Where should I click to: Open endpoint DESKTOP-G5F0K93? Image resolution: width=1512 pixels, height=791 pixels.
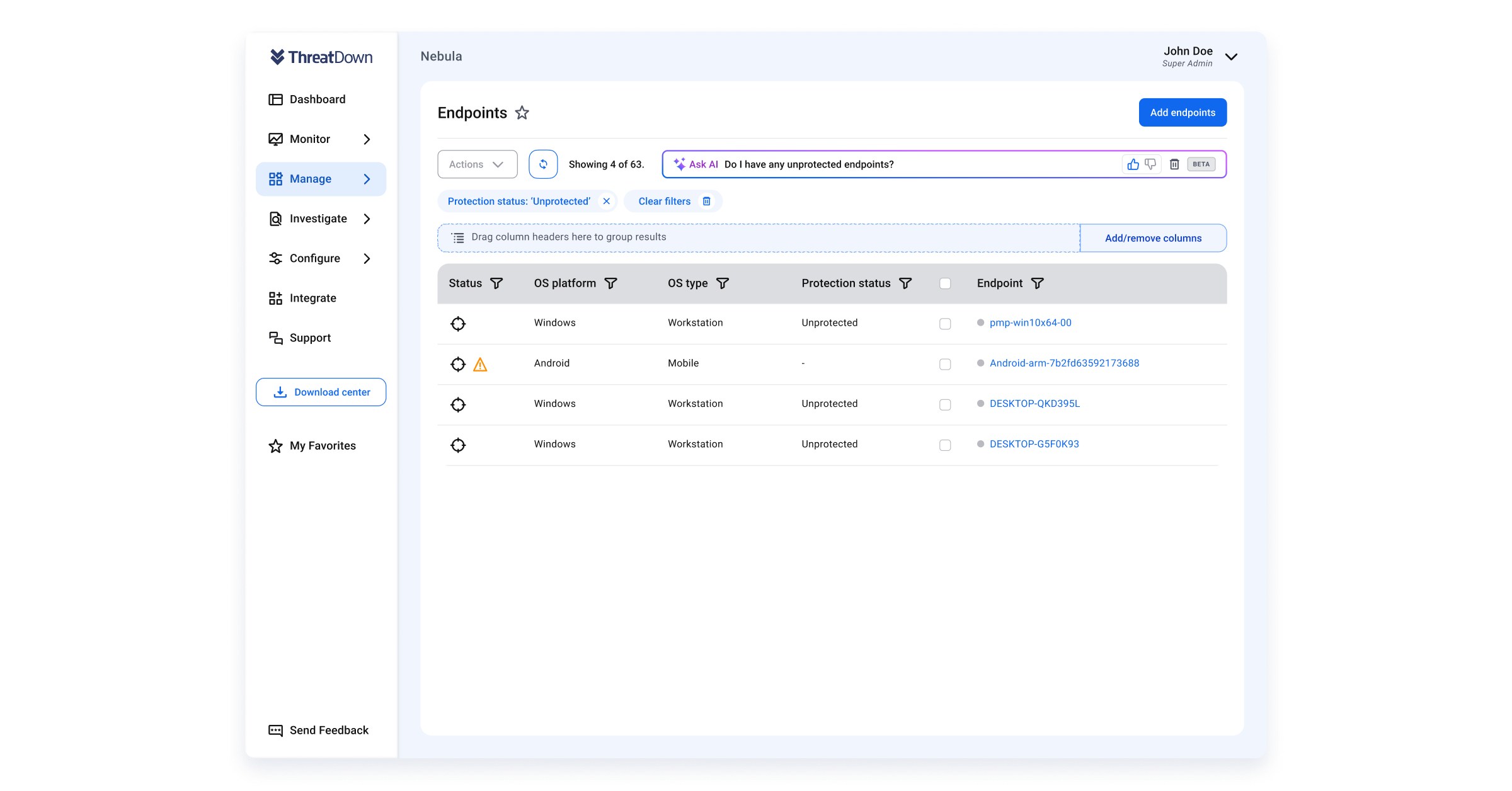(x=1034, y=444)
